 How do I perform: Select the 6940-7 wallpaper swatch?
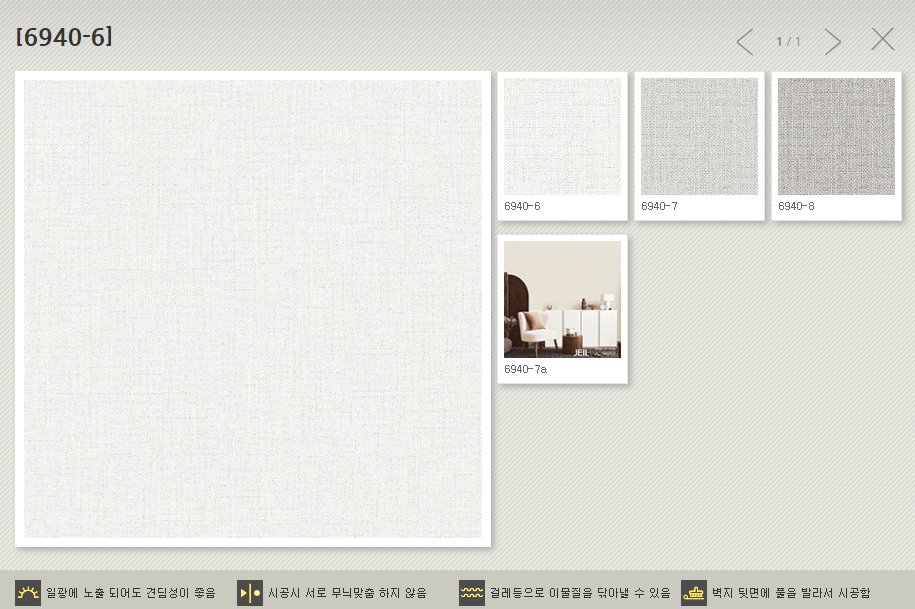pos(699,136)
